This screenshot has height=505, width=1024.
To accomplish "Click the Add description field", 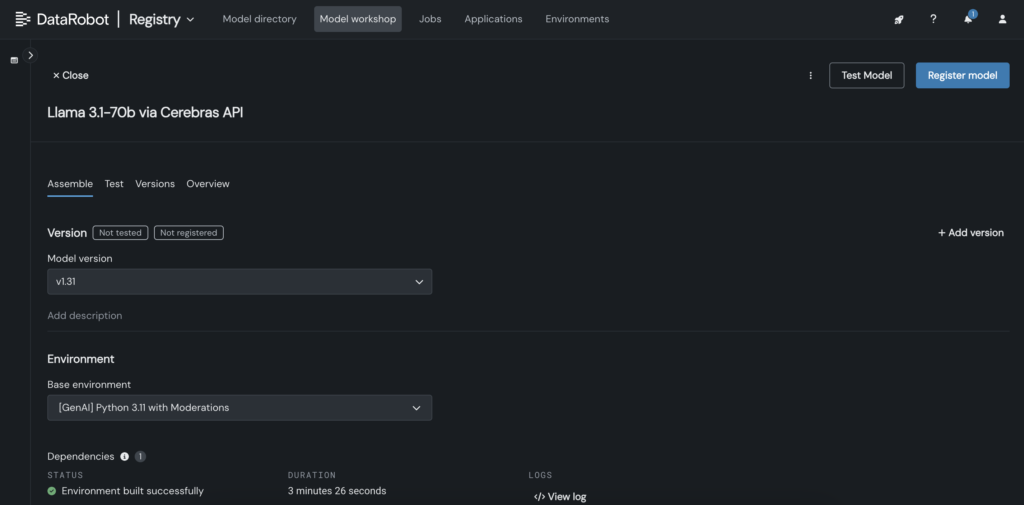I will (x=85, y=316).
